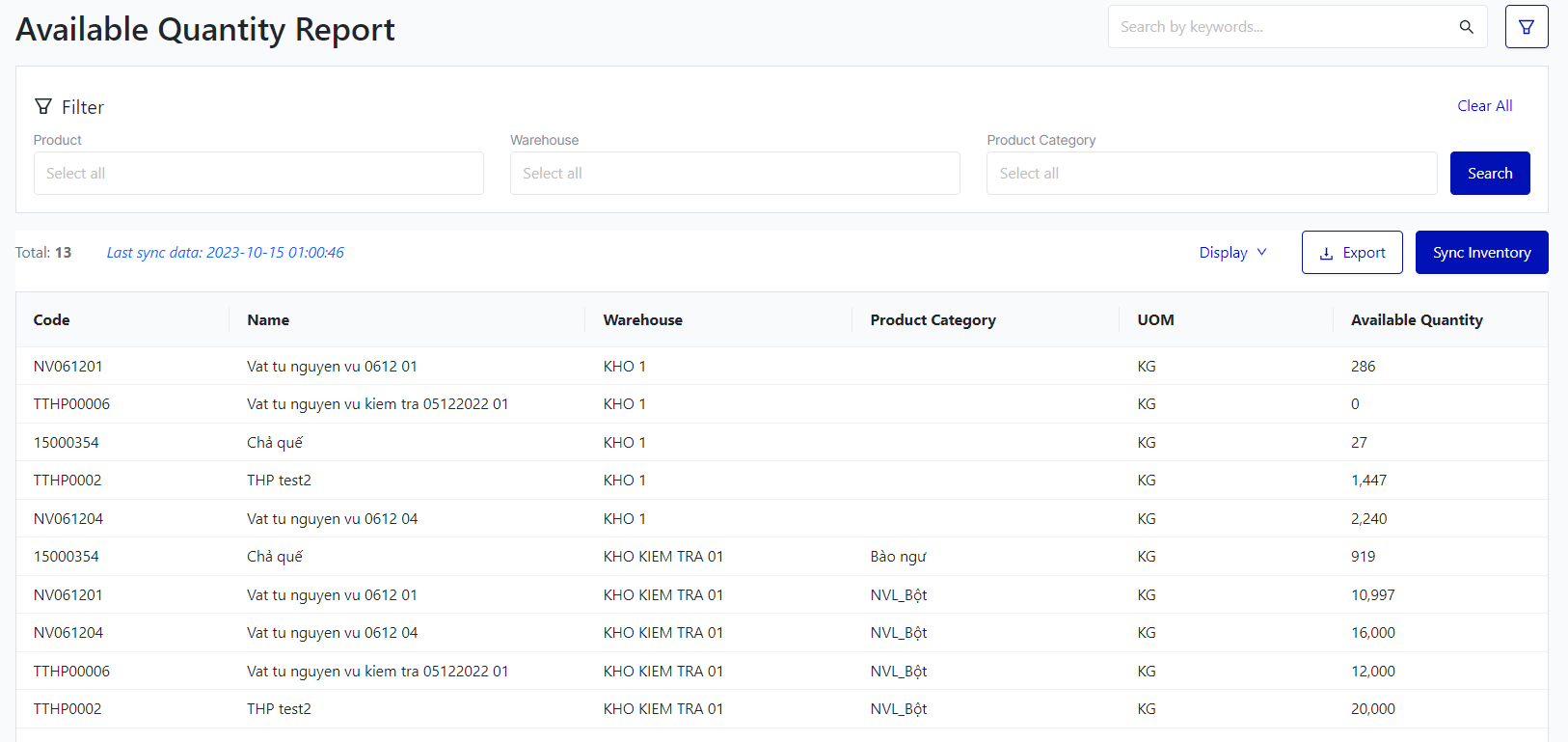
Task: Open the Product filter dropdown
Action: [258, 174]
